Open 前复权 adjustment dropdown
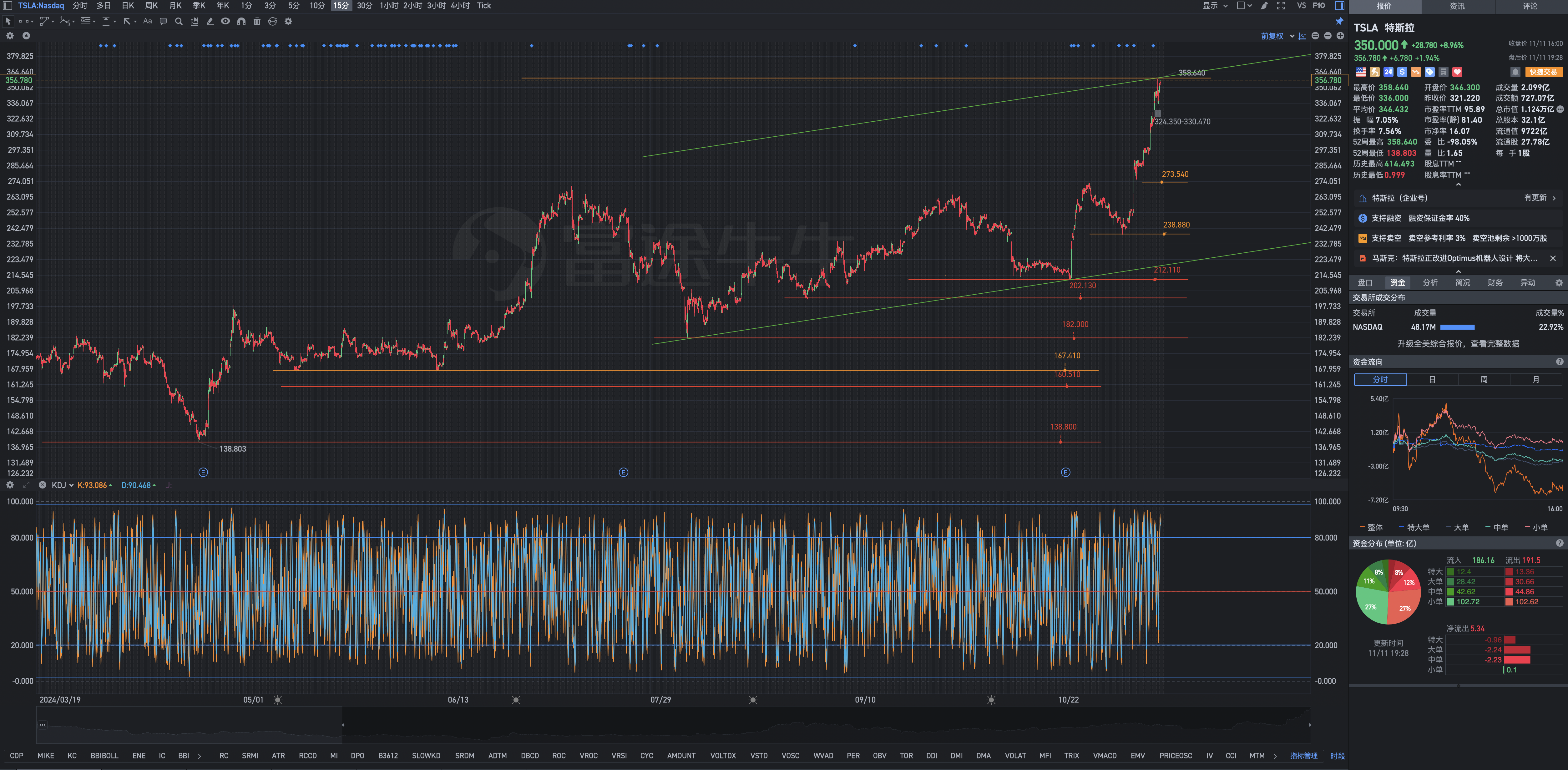1568x770 pixels. [1277, 36]
